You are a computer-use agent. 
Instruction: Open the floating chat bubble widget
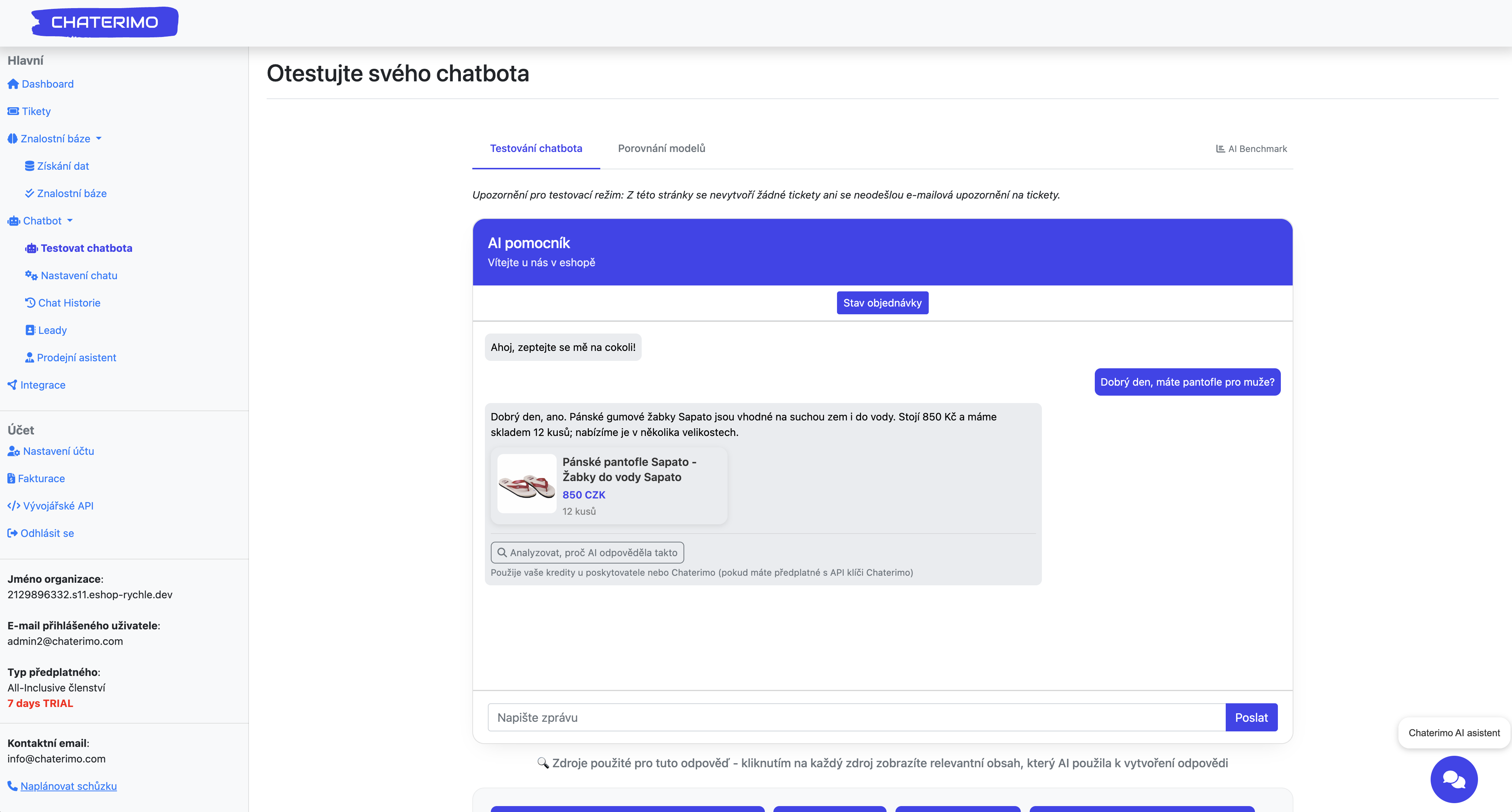(1454, 779)
